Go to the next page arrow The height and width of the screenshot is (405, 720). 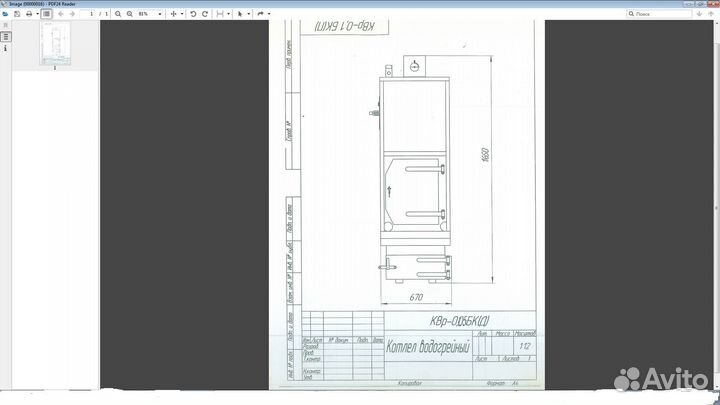click(72, 14)
